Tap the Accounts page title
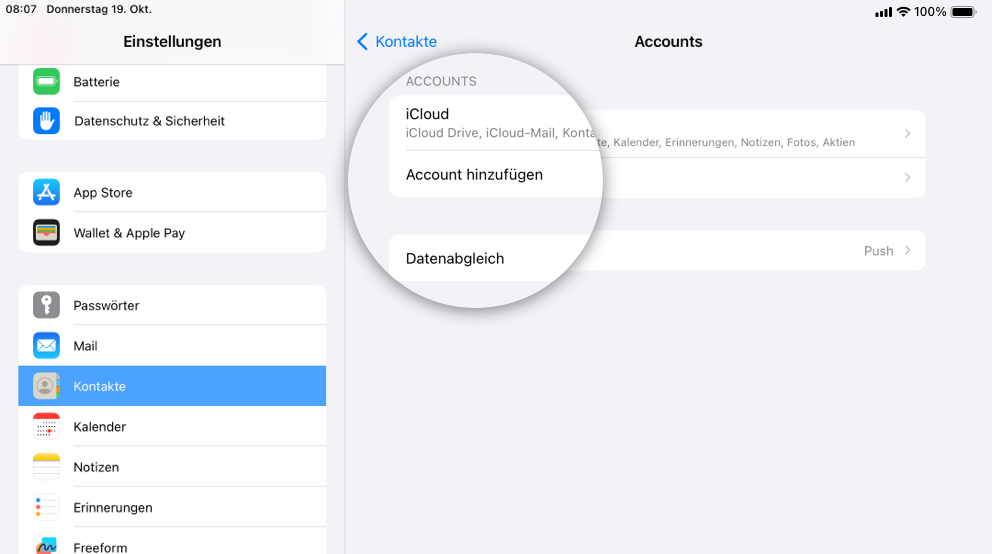The width and height of the screenshot is (992, 554). pyautogui.click(x=668, y=42)
